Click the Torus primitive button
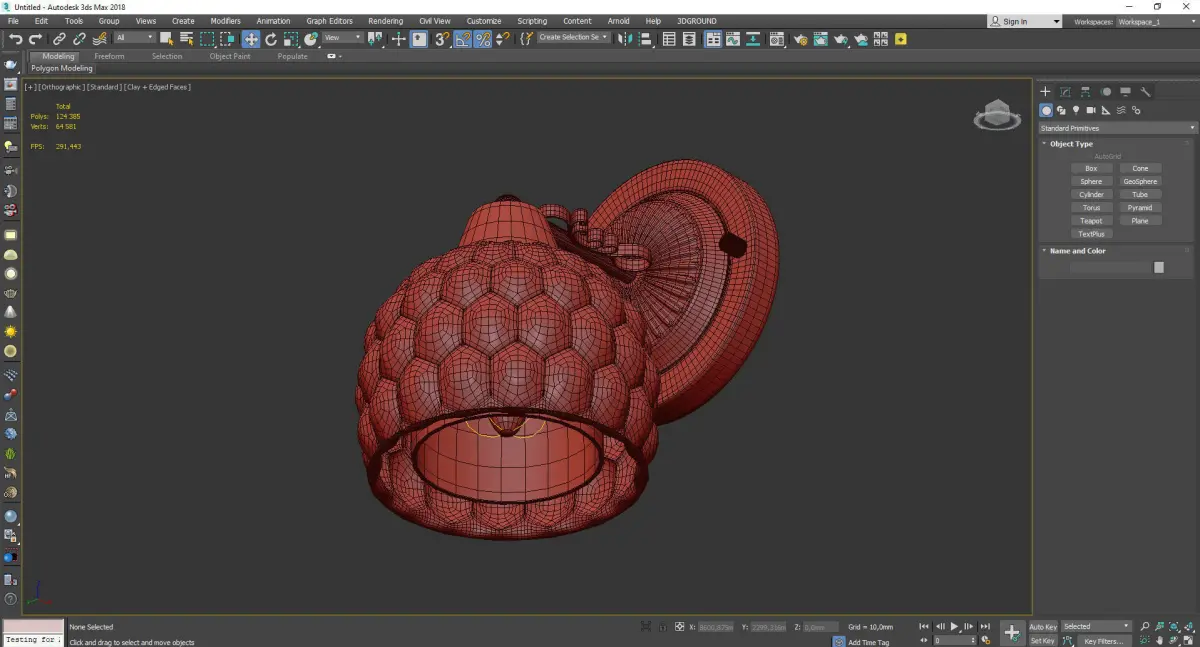1200x647 pixels. pos(1091,208)
